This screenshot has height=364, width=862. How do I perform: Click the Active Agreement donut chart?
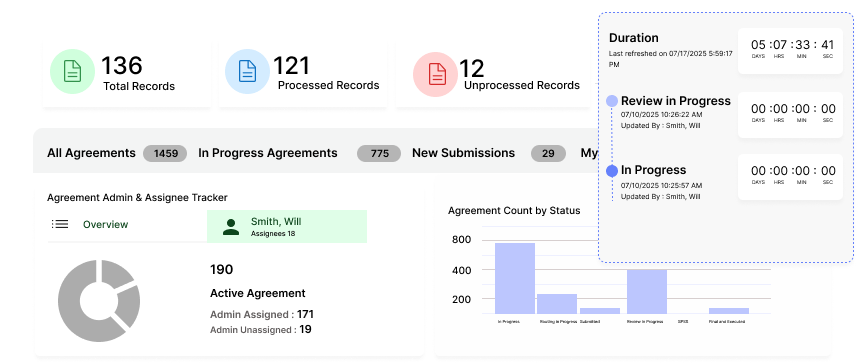(x=99, y=301)
